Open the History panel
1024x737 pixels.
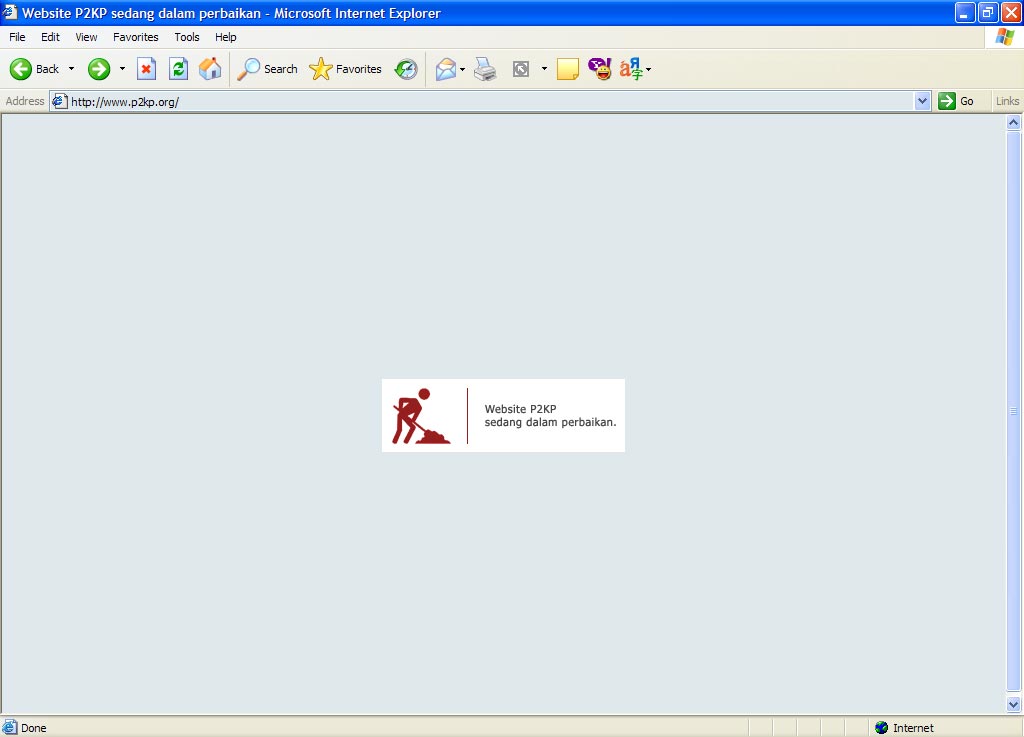tap(406, 69)
